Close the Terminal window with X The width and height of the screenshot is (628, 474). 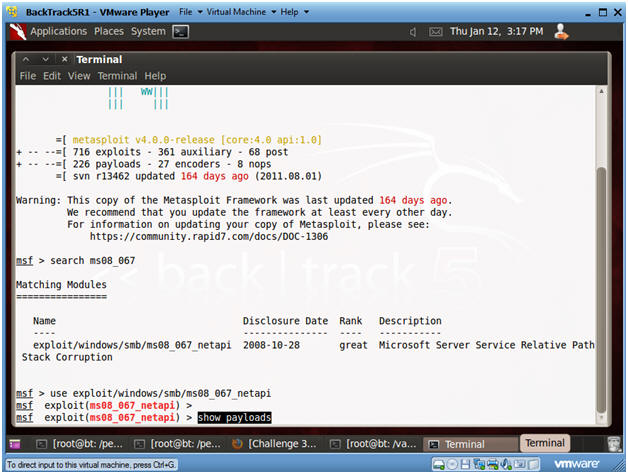64,59
